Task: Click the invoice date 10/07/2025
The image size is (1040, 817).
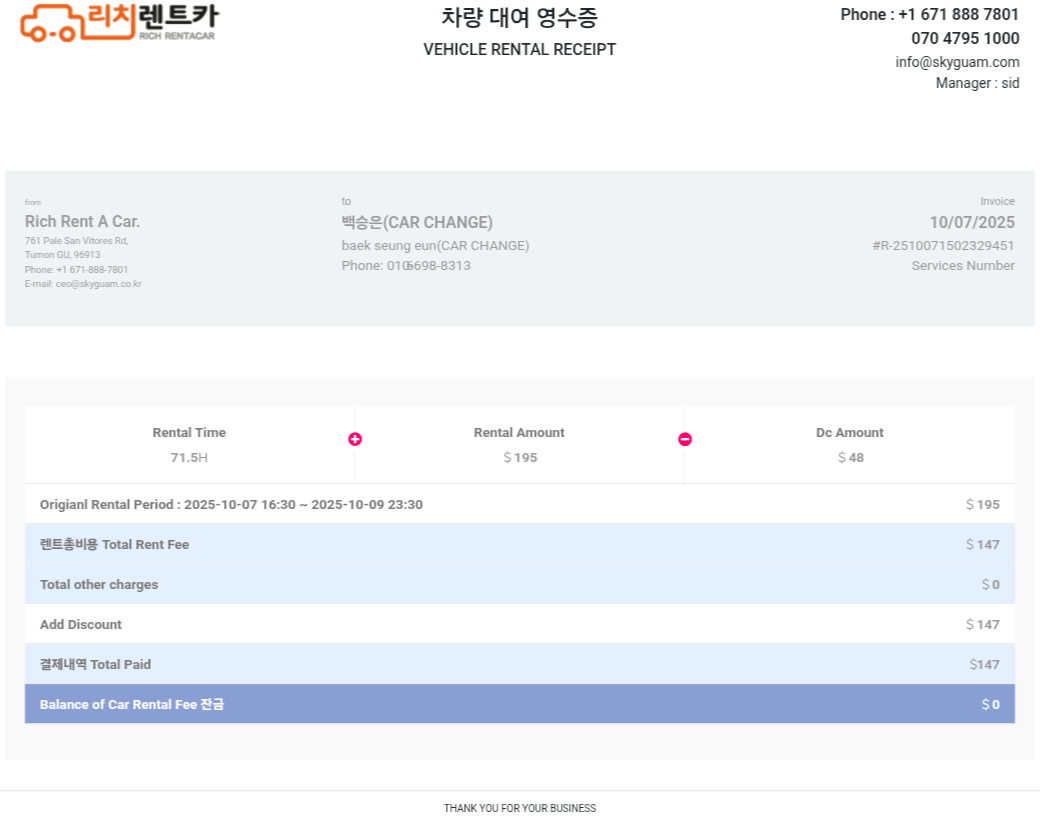Action: tap(971, 222)
